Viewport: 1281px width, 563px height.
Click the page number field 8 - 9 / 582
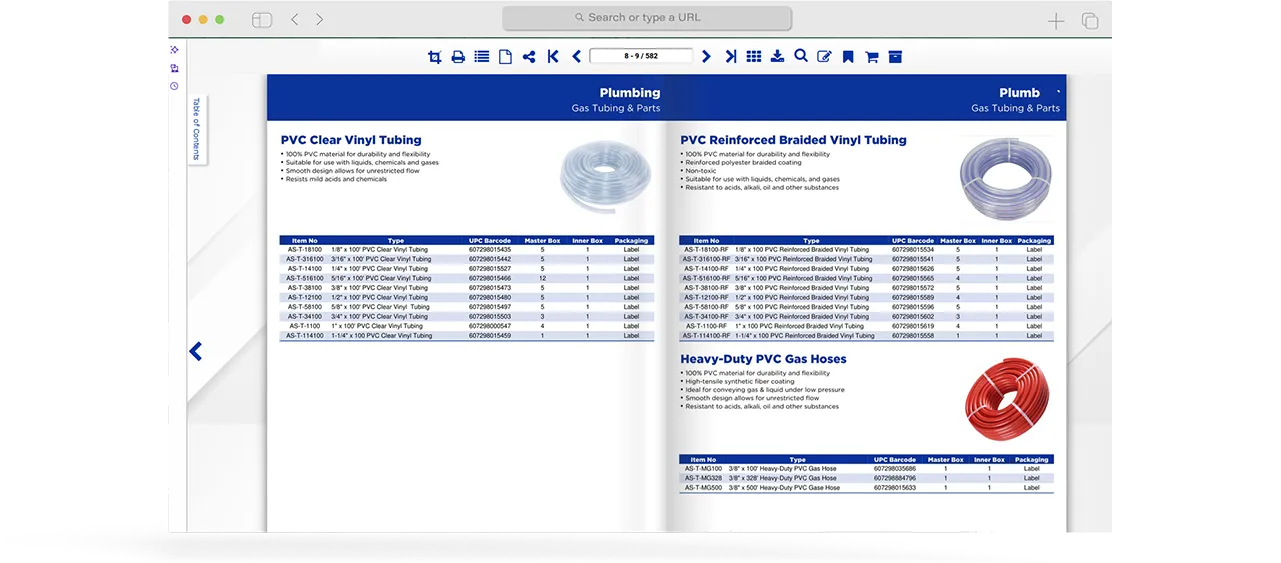[641, 56]
